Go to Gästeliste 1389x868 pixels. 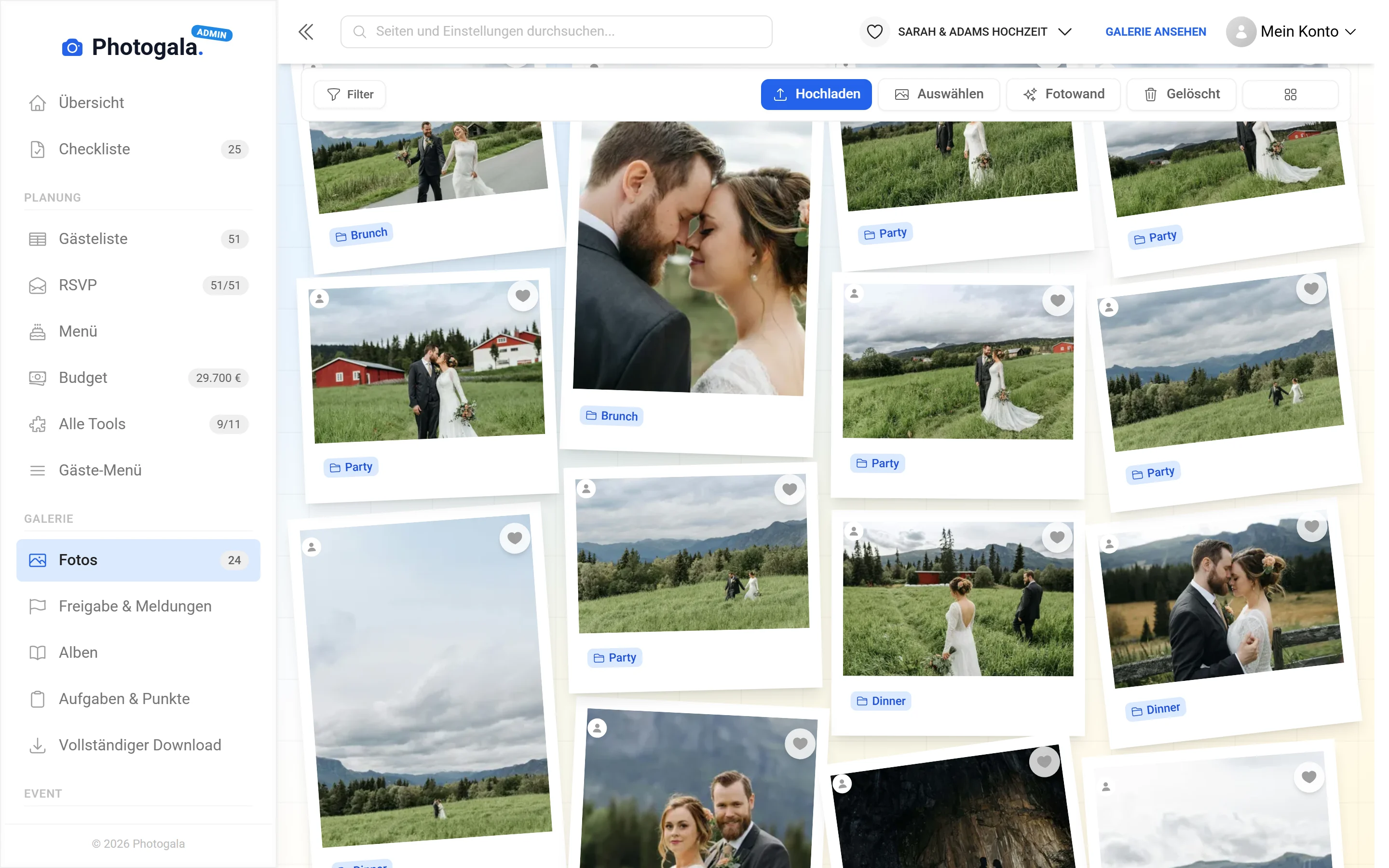(x=138, y=239)
